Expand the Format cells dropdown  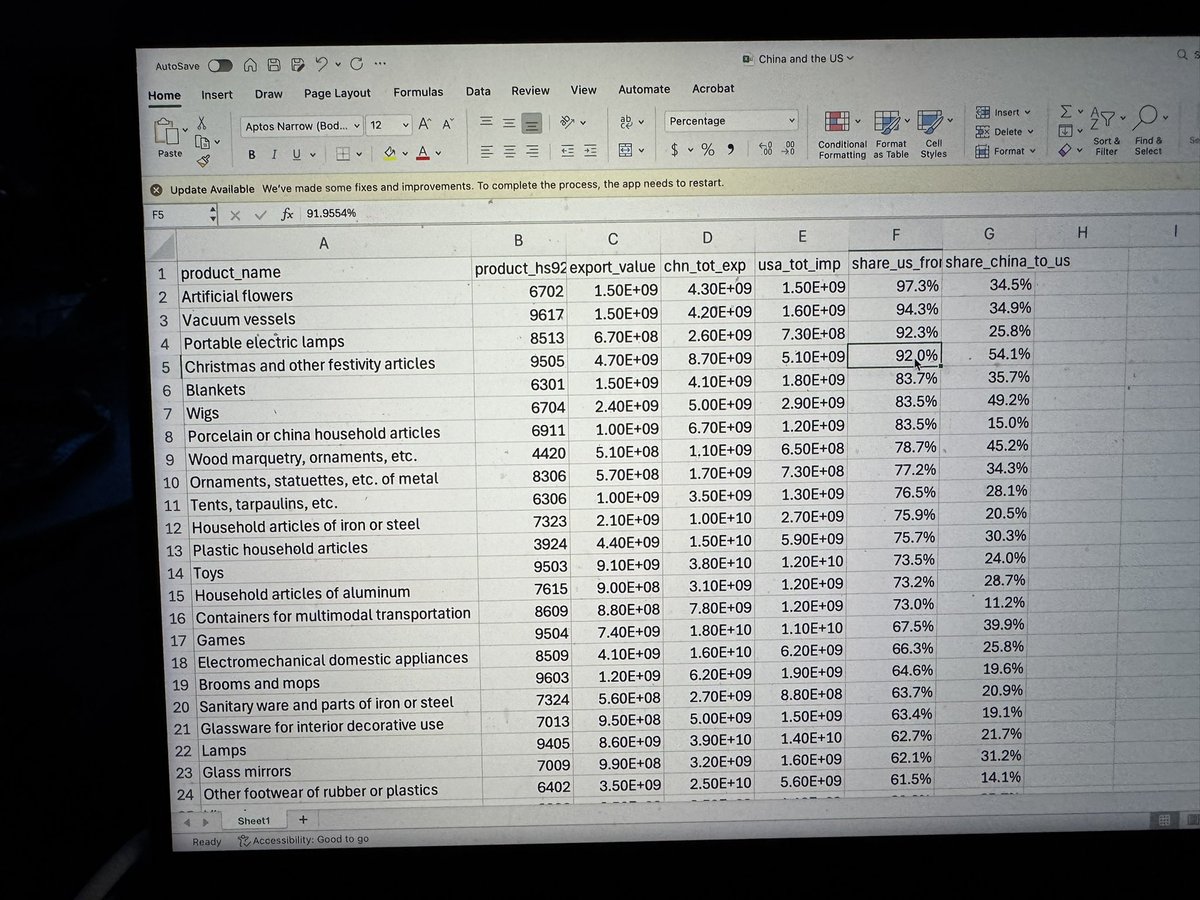[x=1031, y=151]
